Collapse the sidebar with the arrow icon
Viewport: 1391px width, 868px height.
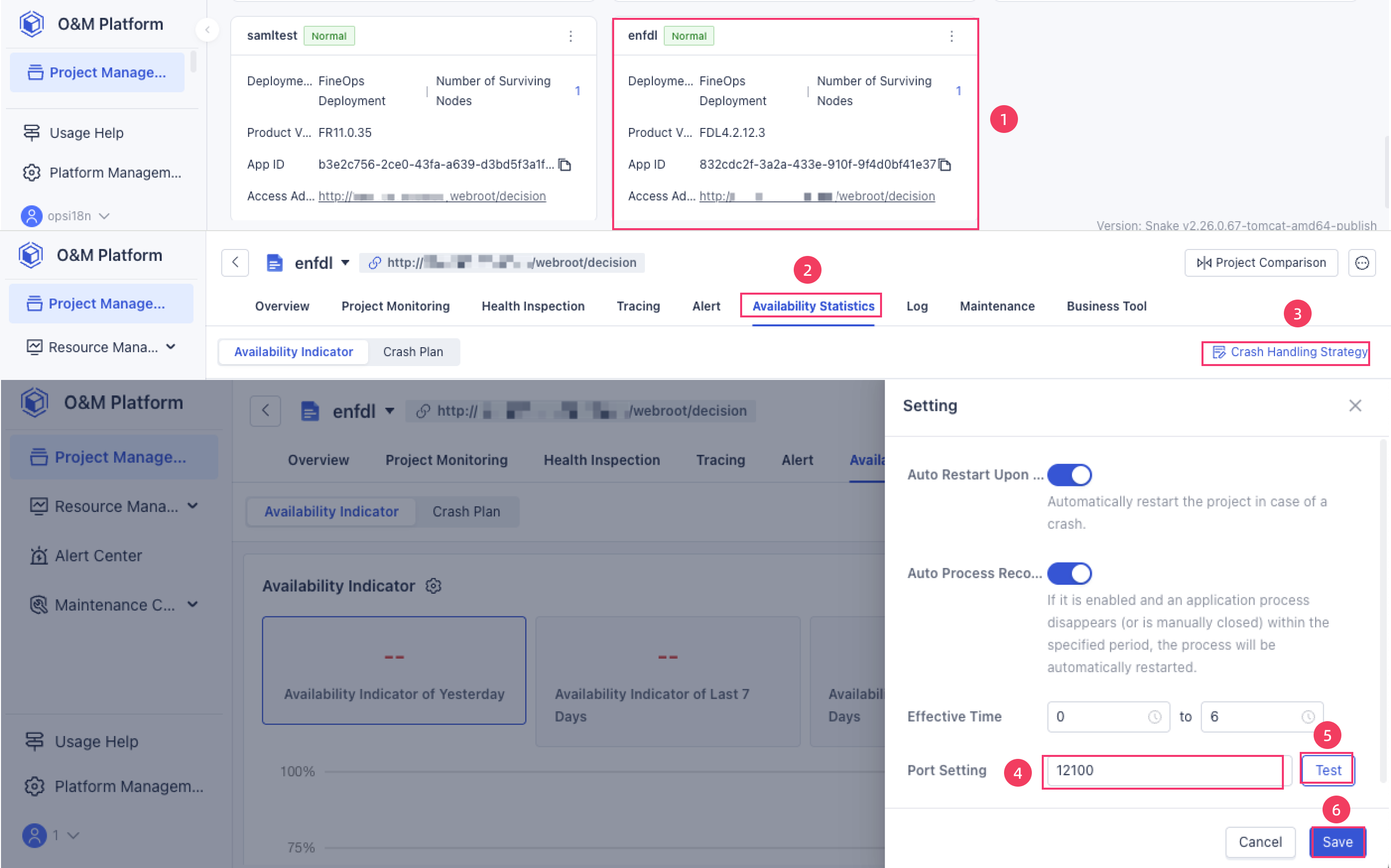coord(207,29)
